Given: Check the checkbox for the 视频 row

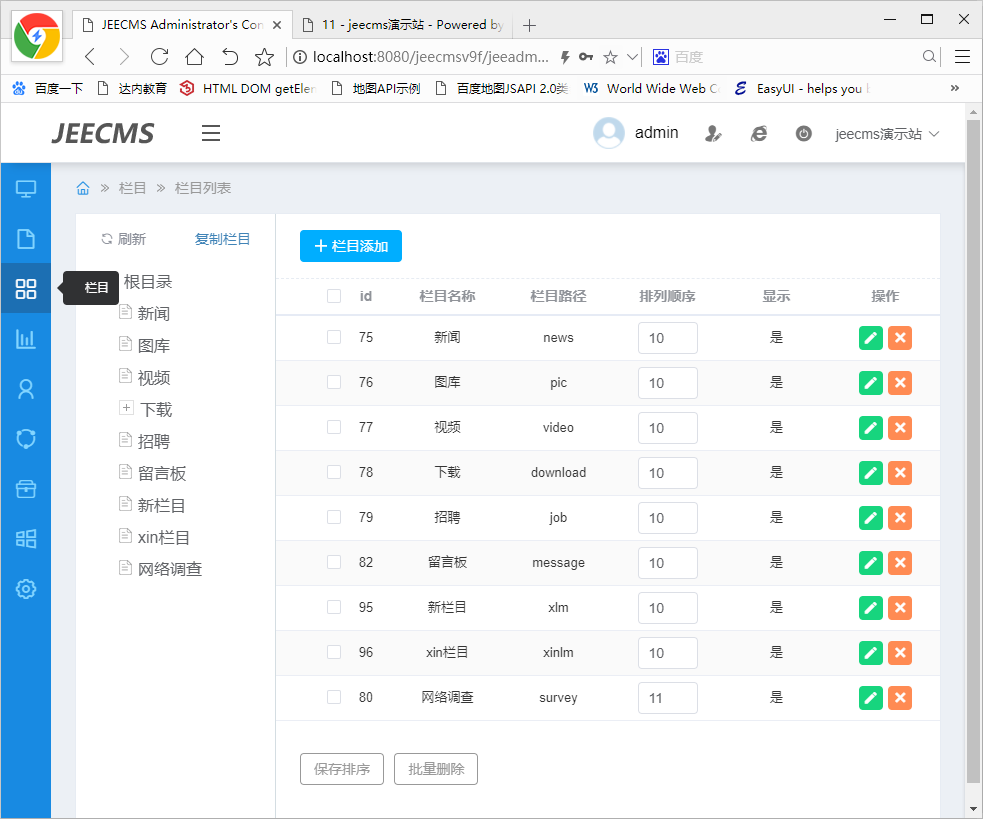Looking at the screenshot, I should point(334,427).
